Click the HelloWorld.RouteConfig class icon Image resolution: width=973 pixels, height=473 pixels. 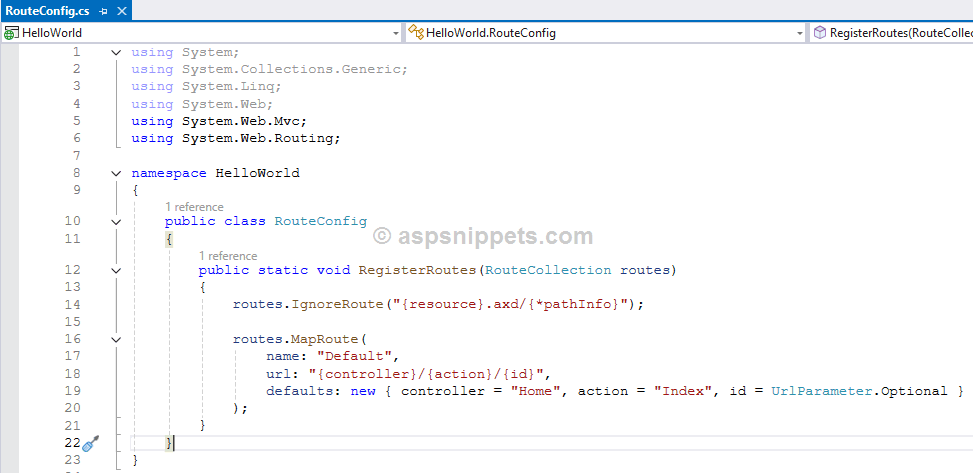point(416,33)
